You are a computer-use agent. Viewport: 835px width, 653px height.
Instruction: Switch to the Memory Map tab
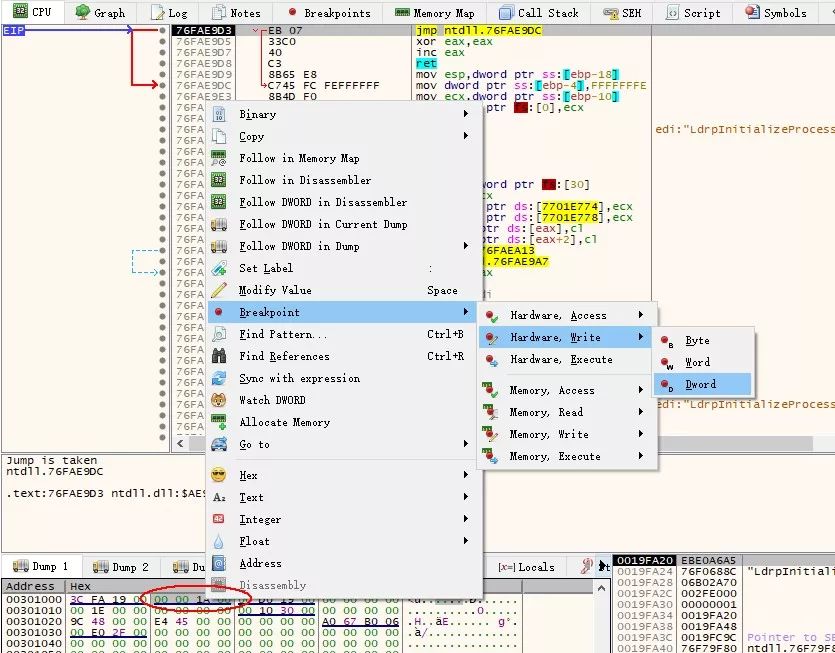(x=435, y=12)
